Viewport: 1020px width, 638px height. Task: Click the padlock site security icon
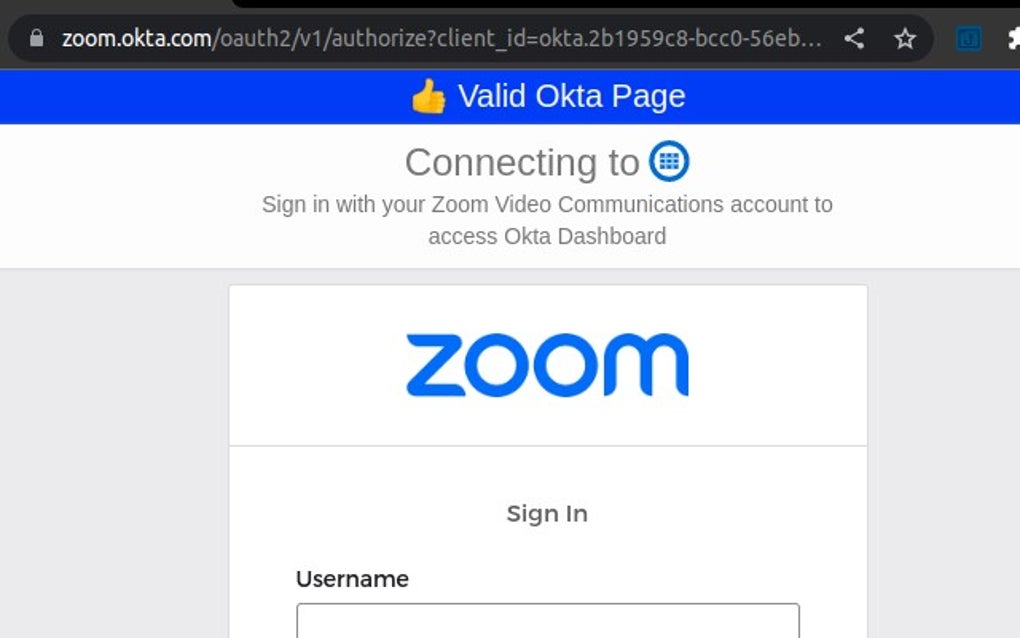point(37,39)
